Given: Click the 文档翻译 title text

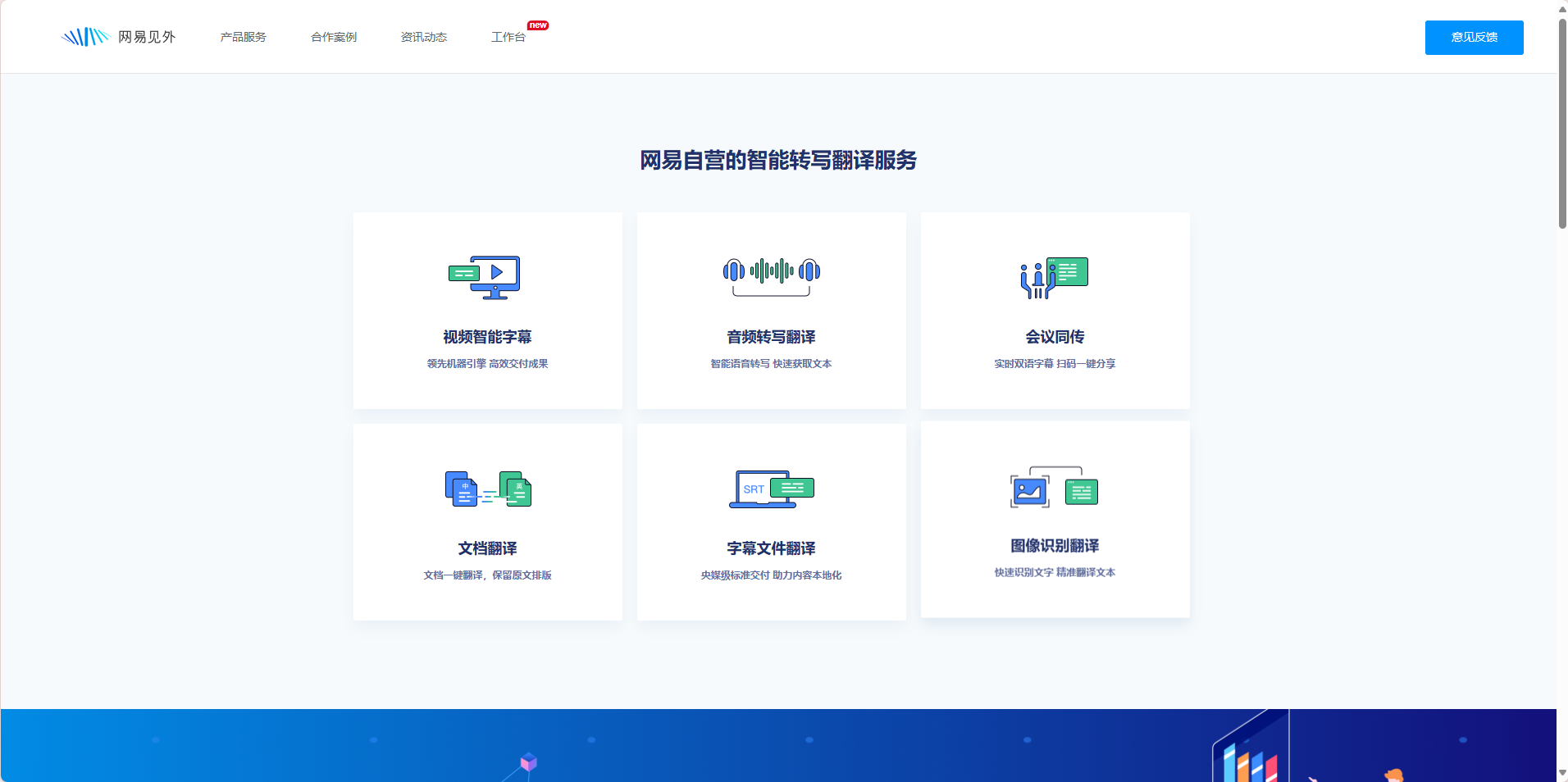Looking at the screenshot, I should coord(487,548).
